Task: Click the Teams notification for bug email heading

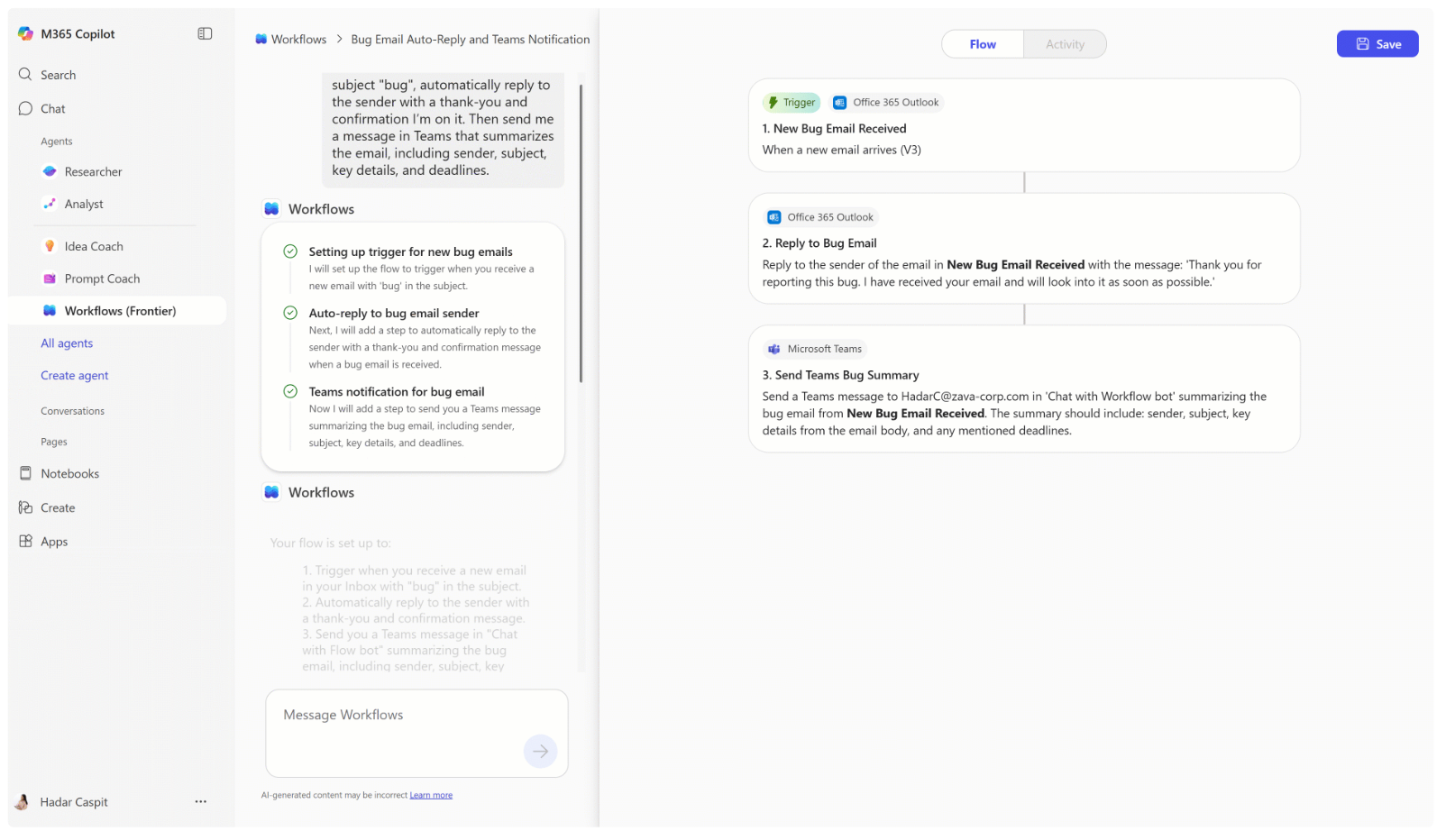Action: click(397, 392)
